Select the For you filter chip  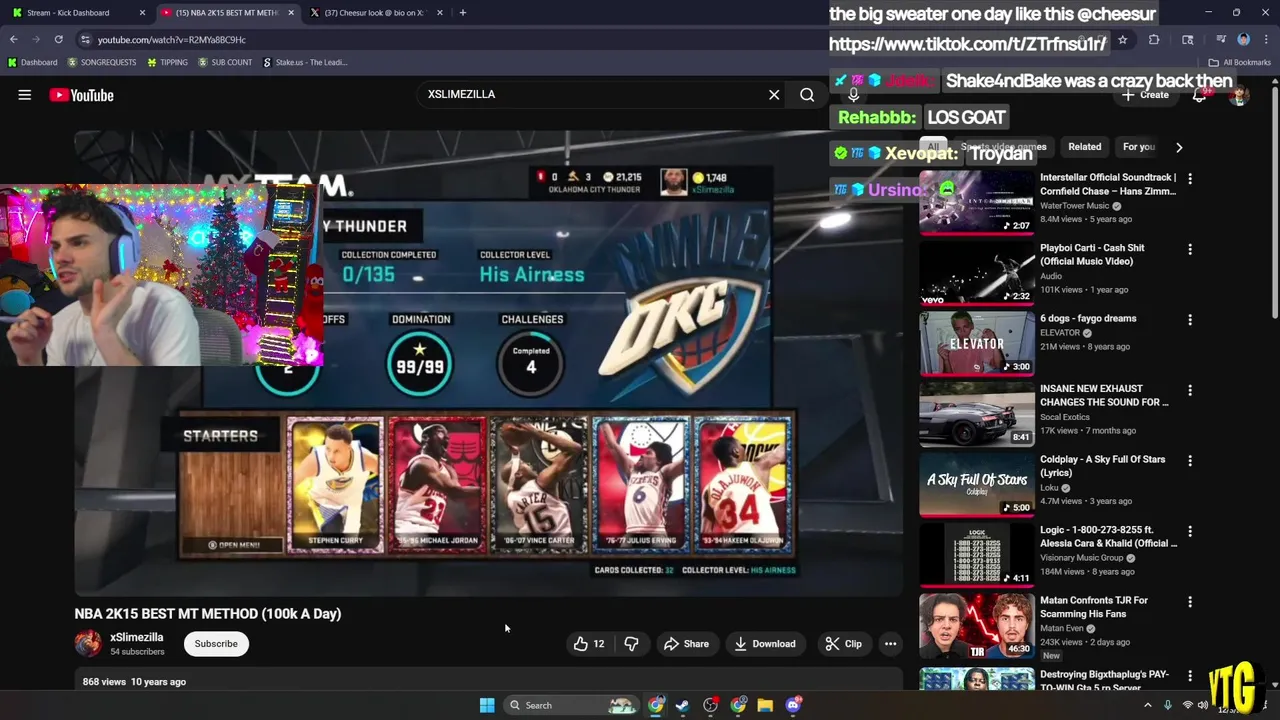1138,147
